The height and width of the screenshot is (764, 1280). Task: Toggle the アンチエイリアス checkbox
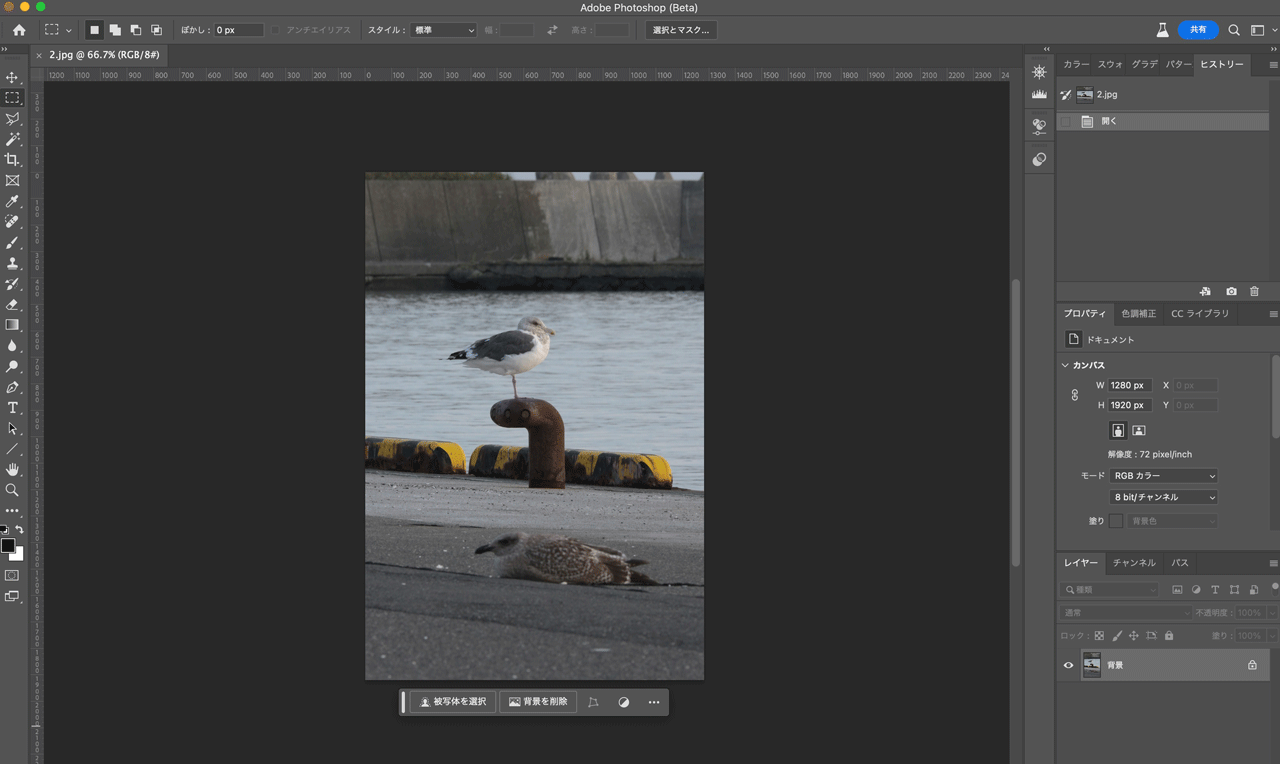coord(276,30)
